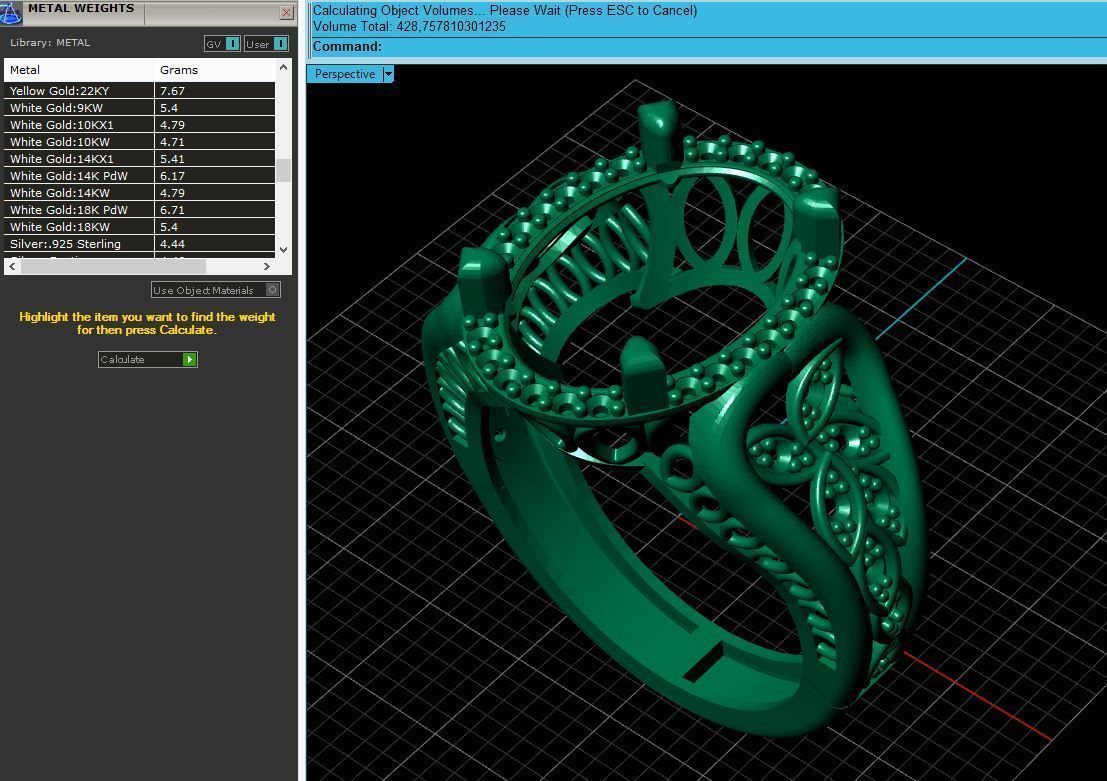Click the 6.71 grams value
Image resolution: width=1107 pixels, height=781 pixels.
[172, 209]
